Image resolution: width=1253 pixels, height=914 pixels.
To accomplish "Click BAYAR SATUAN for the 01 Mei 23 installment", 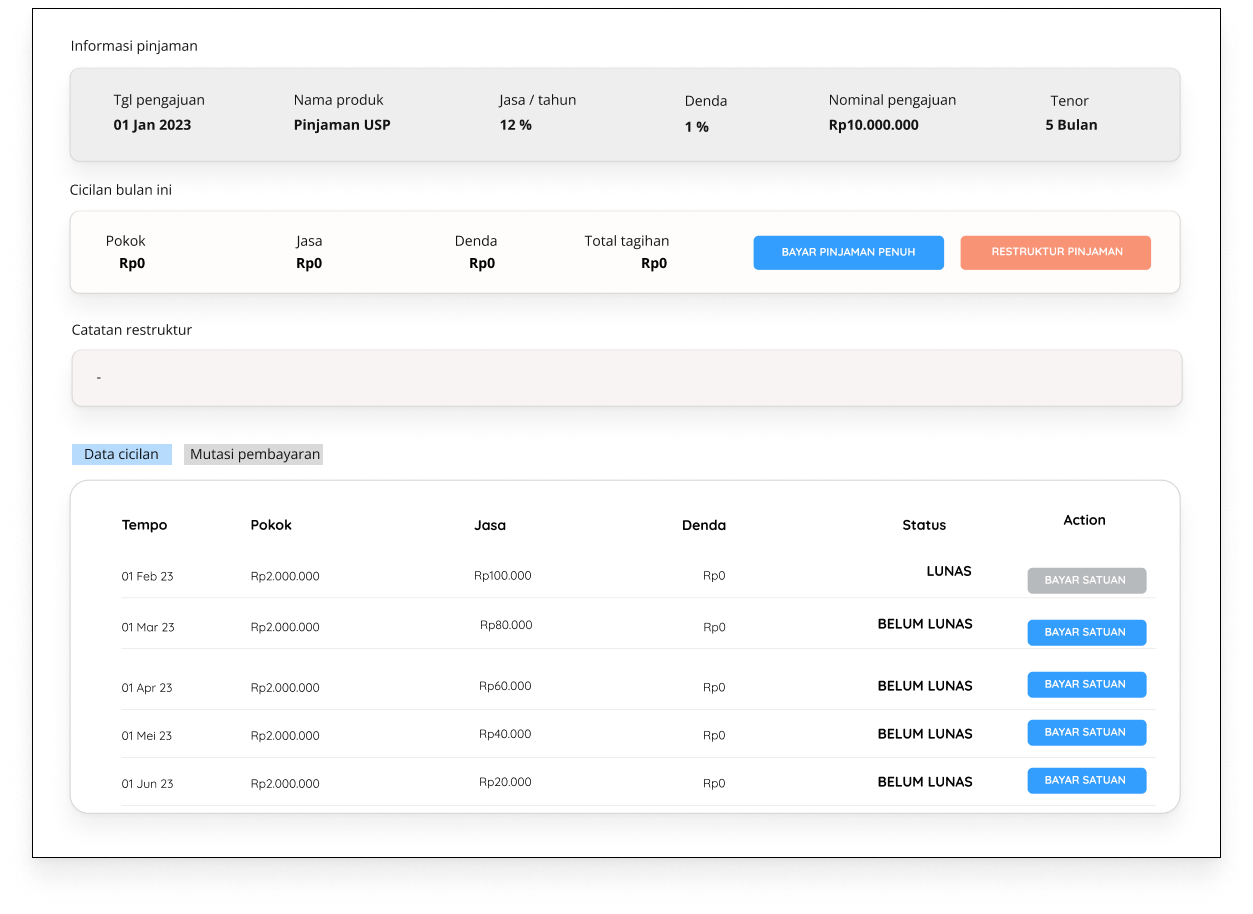I will coord(1086,732).
